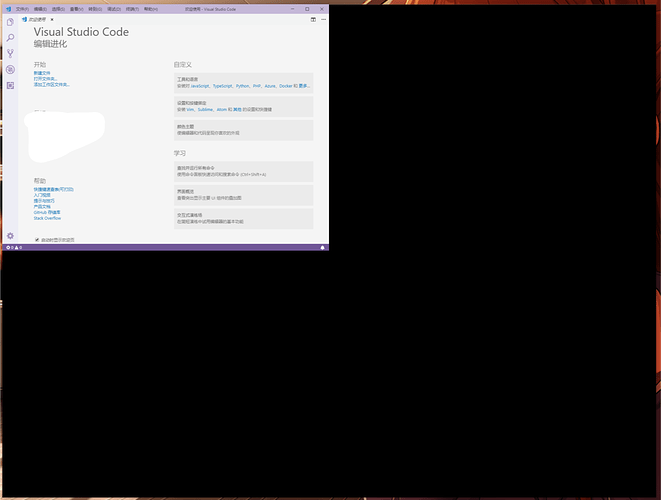Screen dimensions: 661x500
Task: Click the More (更多) languages link
Action: [x=304, y=86]
